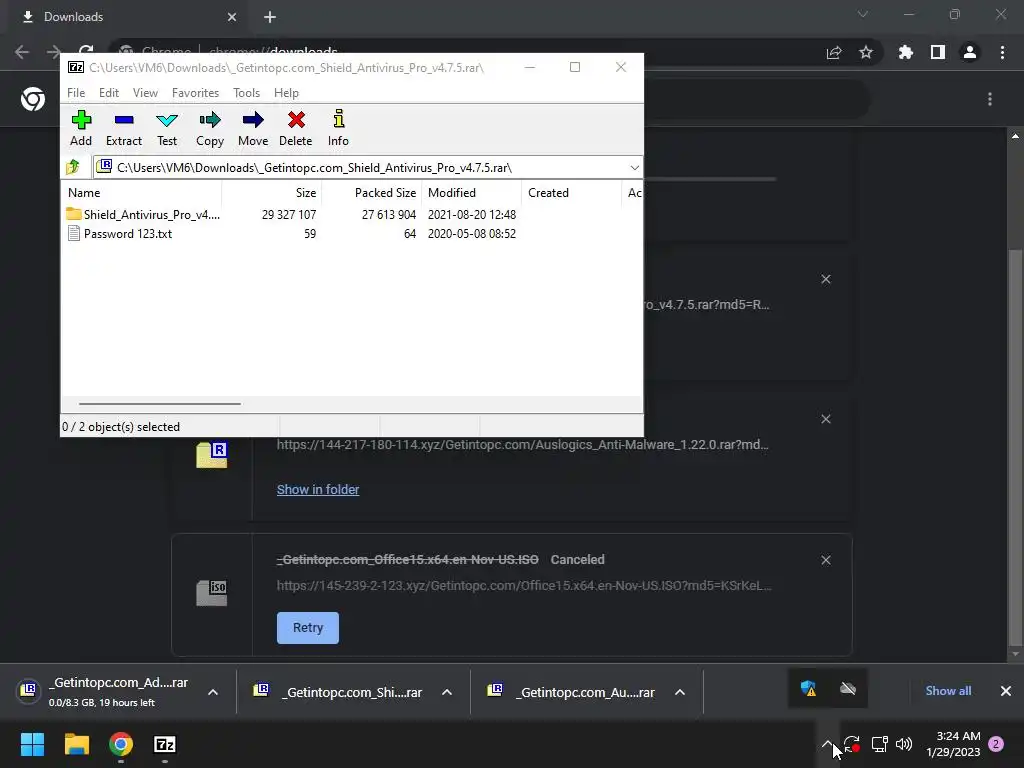Click the 7-Zip horizontal scrollbar
Screen dimensions: 1024x768
pyautogui.click(x=159, y=404)
